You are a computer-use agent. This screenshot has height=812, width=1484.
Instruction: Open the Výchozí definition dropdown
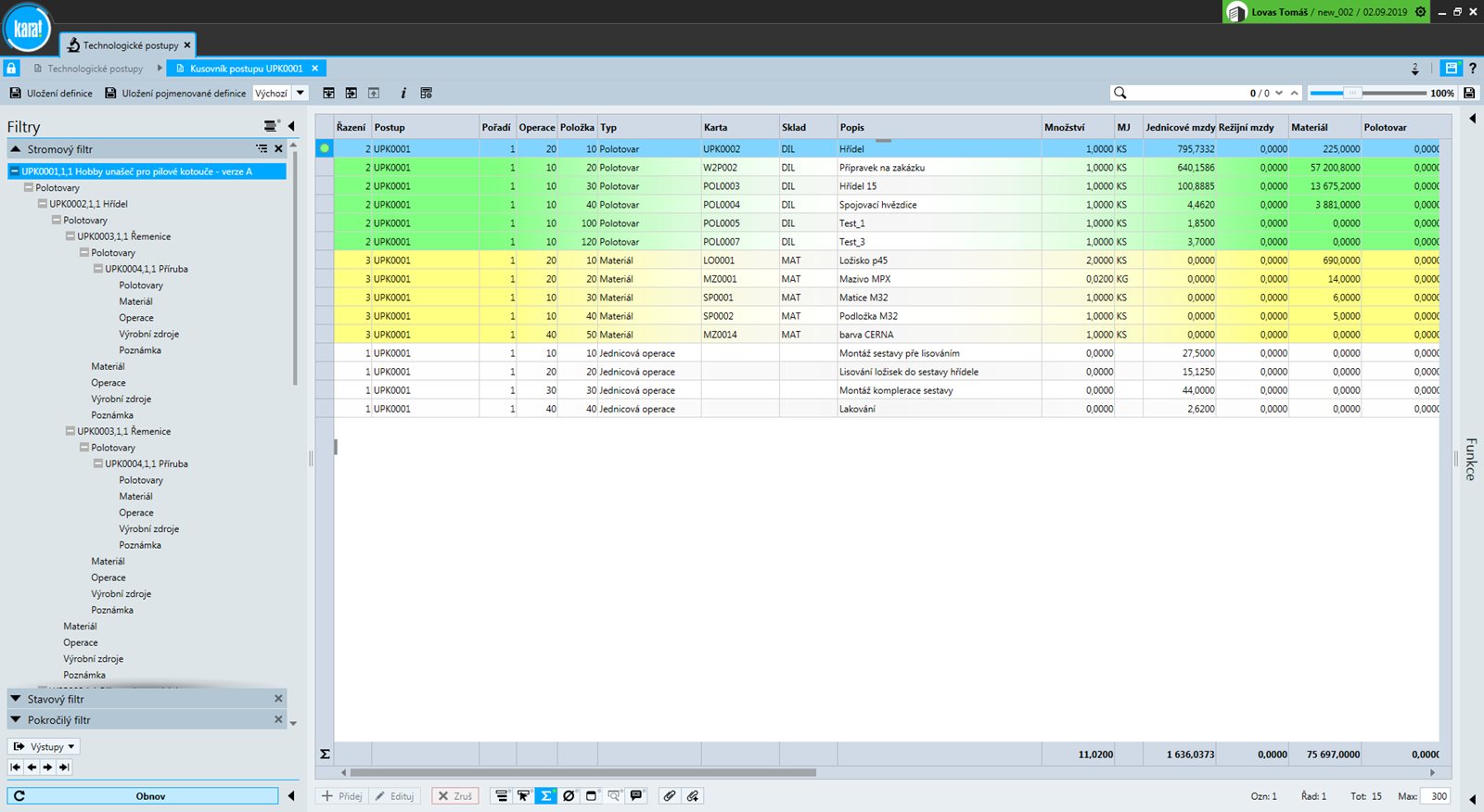click(x=280, y=94)
